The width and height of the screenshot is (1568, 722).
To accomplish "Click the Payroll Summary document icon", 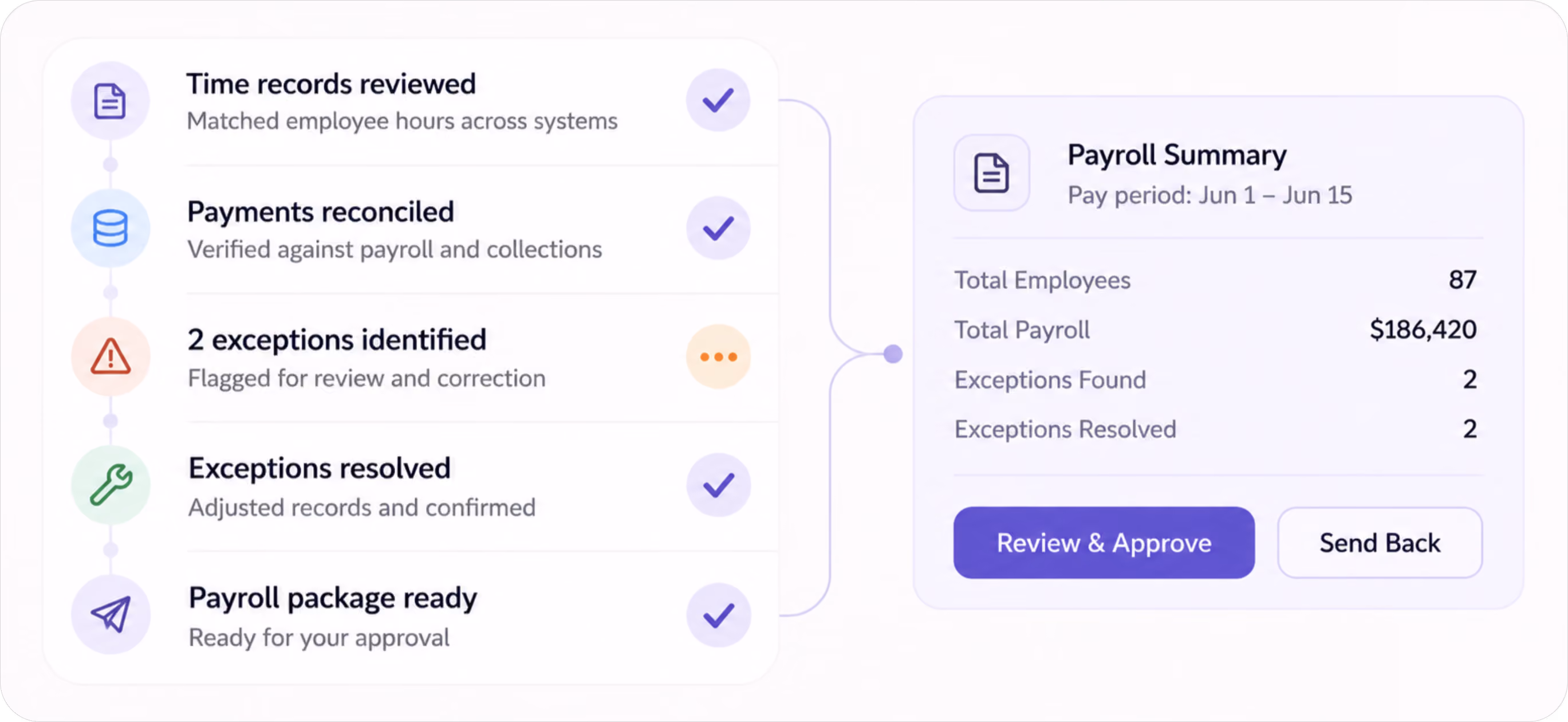I will coord(991,173).
